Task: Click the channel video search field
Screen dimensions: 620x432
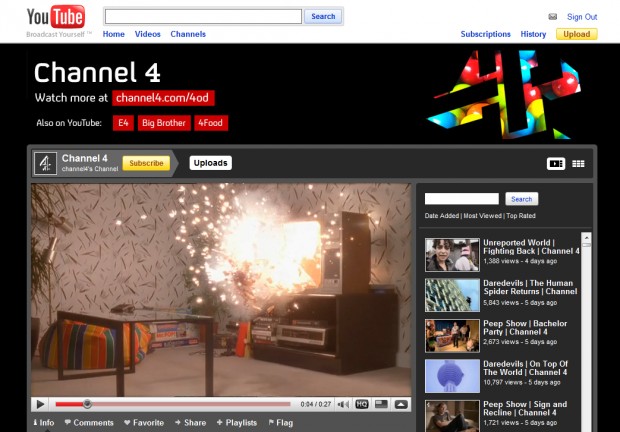Action: pyautogui.click(x=461, y=199)
